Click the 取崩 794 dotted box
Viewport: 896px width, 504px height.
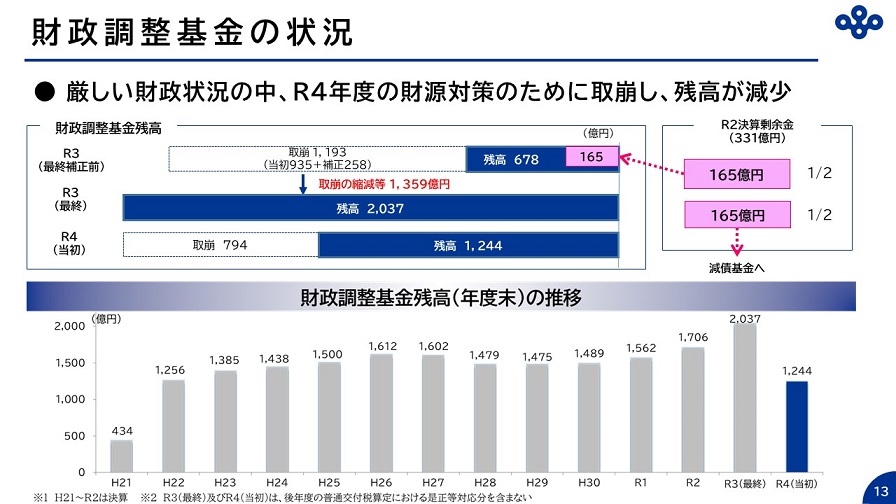pyautogui.click(x=220, y=246)
